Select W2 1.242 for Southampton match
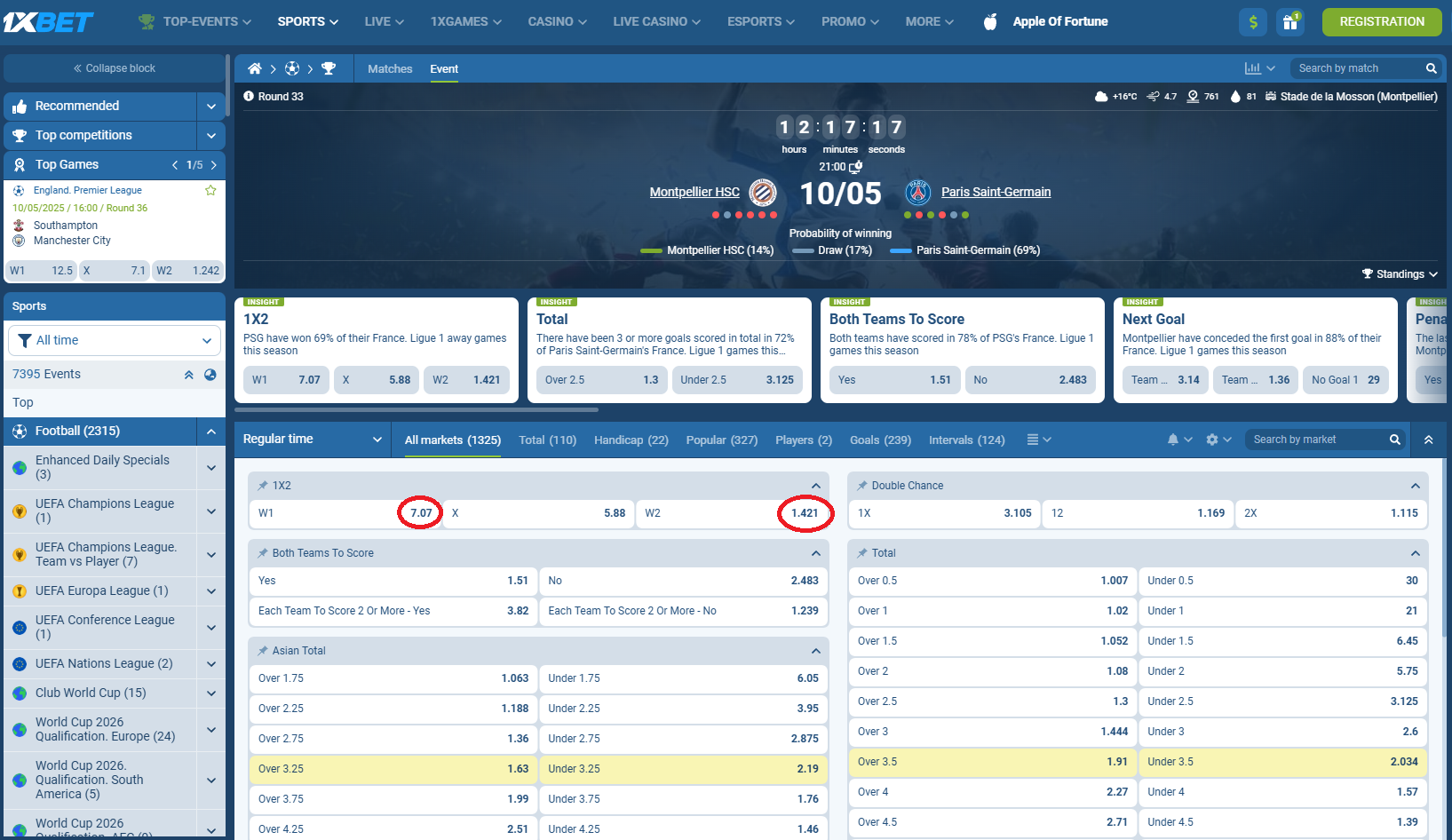The width and height of the screenshot is (1452, 840). pyautogui.click(x=187, y=271)
